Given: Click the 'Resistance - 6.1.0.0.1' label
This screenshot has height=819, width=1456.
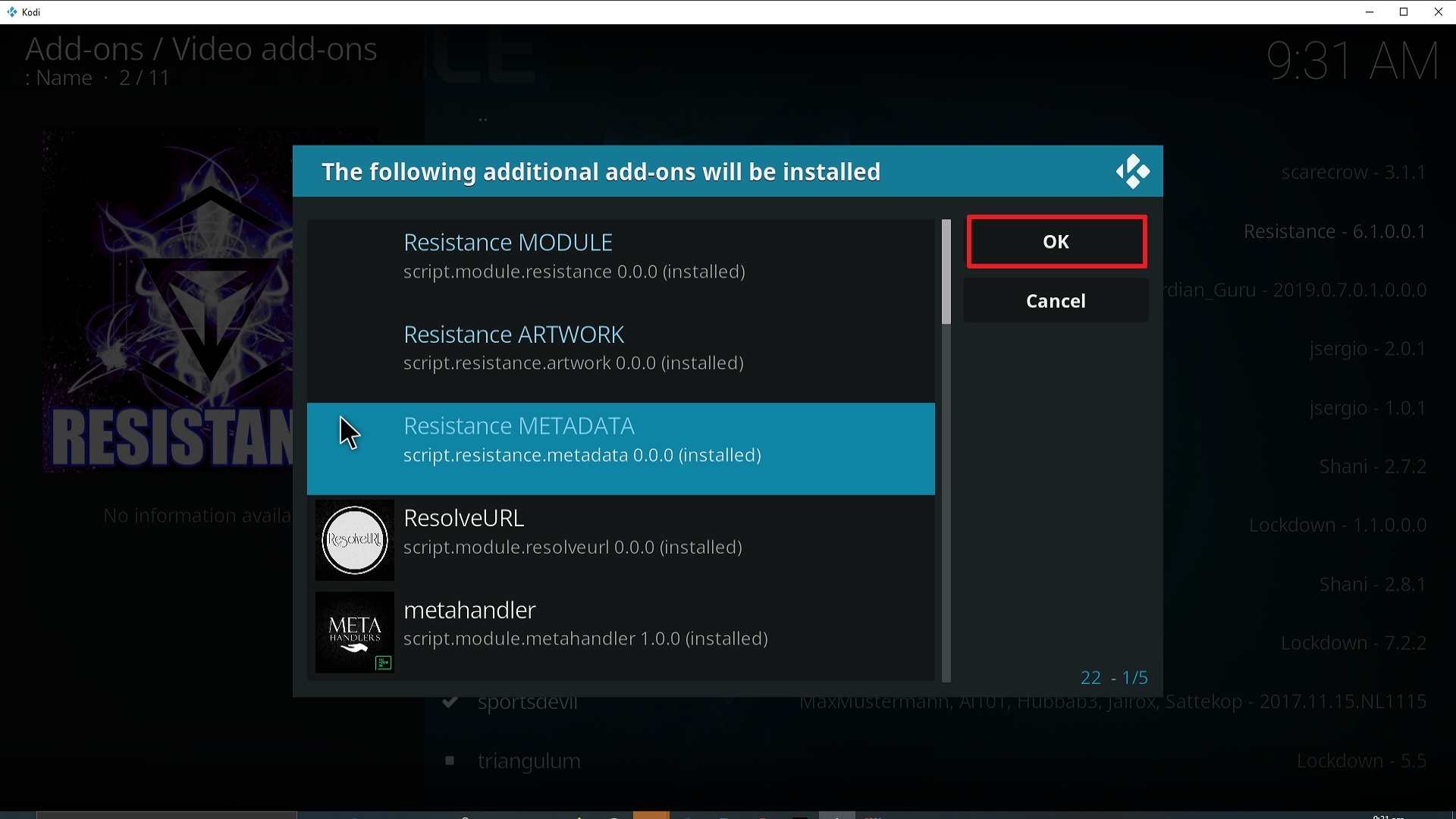Looking at the screenshot, I should click(1335, 231).
